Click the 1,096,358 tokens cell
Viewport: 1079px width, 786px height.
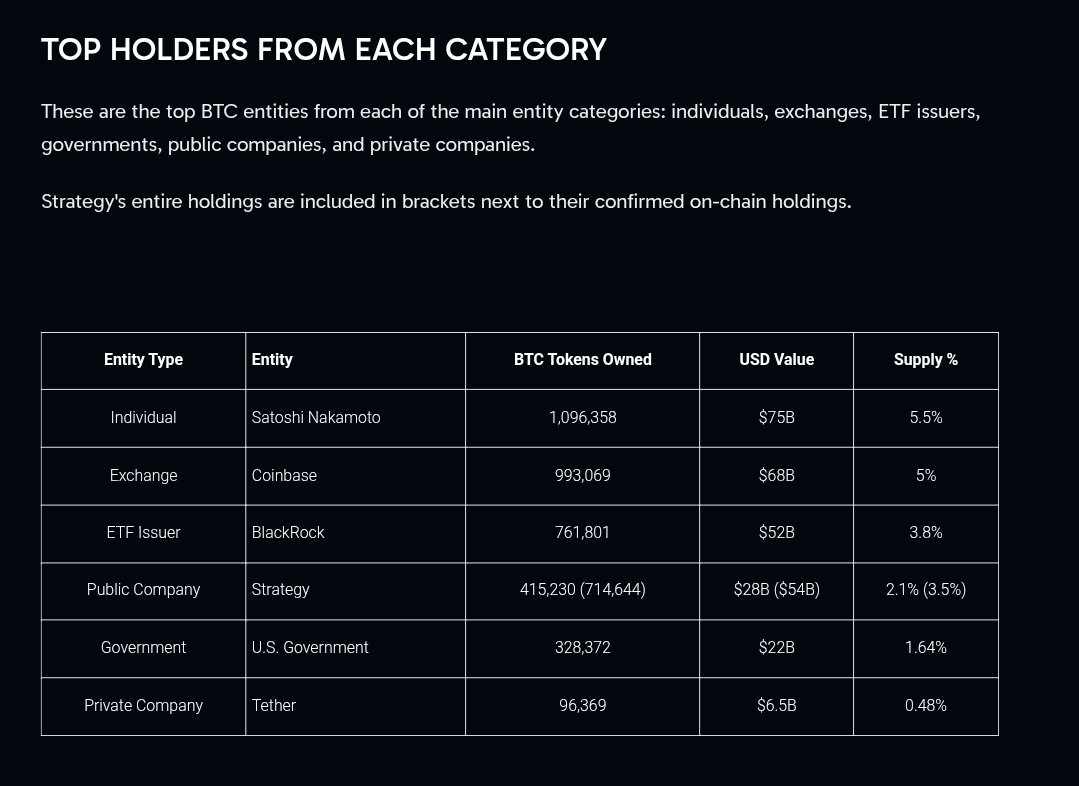click(x=582, y=418)
